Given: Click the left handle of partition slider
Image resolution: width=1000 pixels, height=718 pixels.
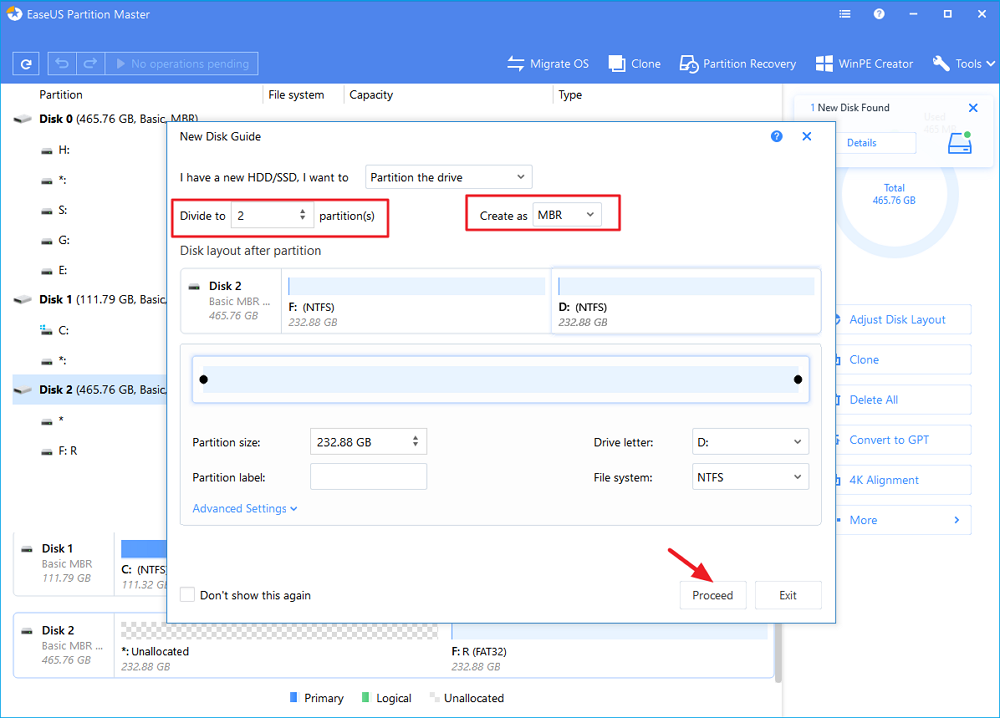Looking at the screenshot, I should pos(203,379).
